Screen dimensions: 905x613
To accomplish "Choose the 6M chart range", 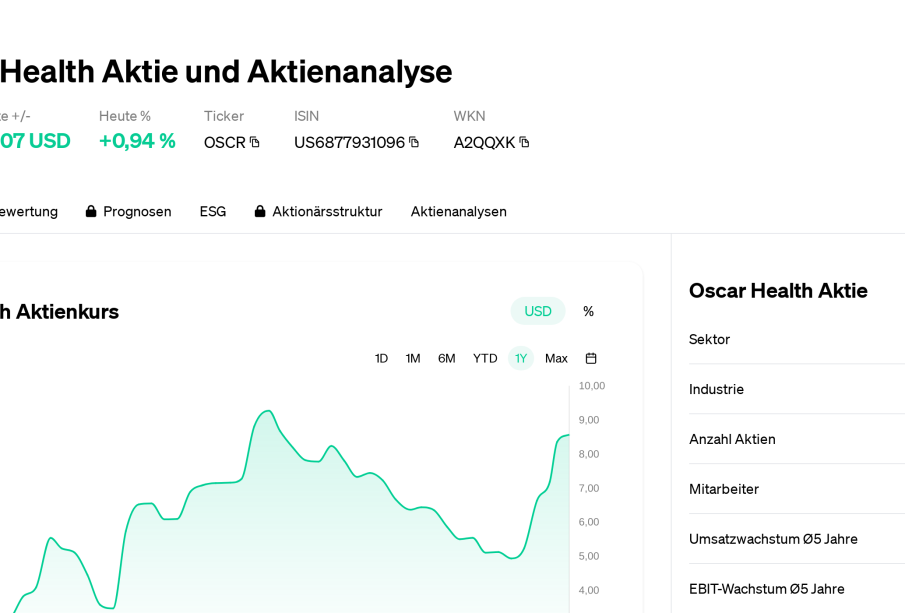I will coord(446,358).
